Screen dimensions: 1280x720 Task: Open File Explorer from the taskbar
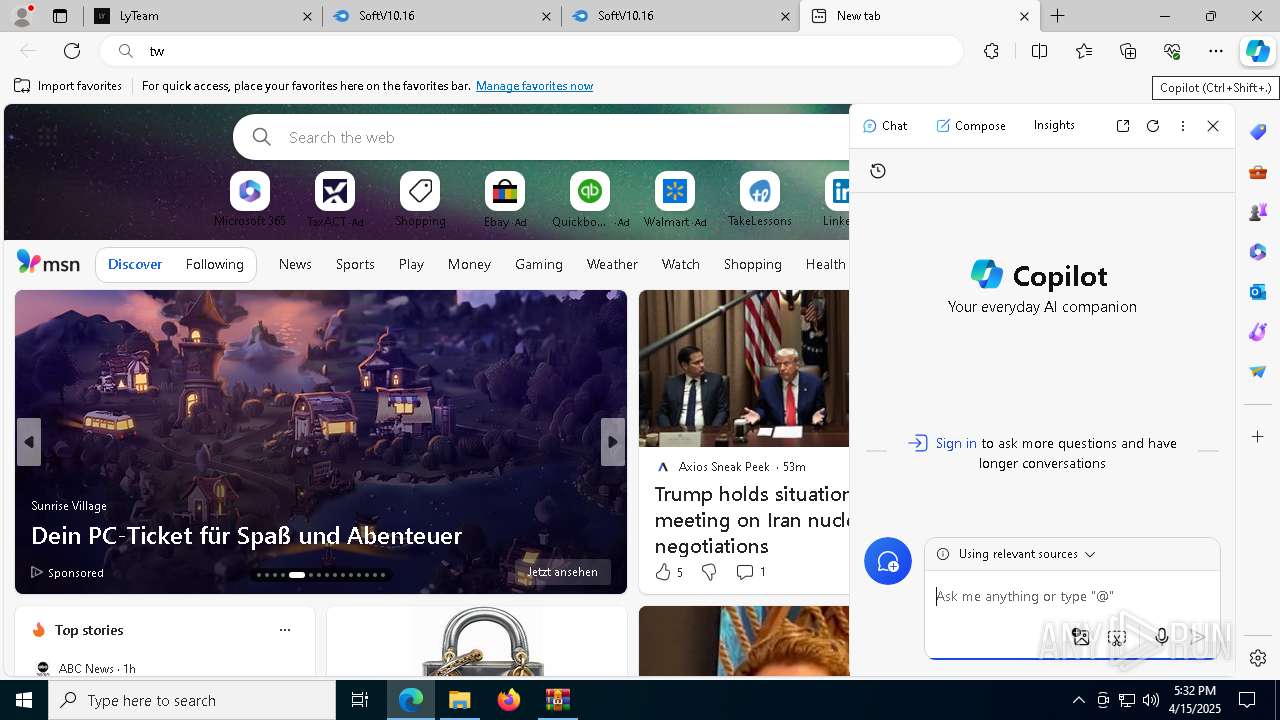pyautogui.click(x=460, y=700)
